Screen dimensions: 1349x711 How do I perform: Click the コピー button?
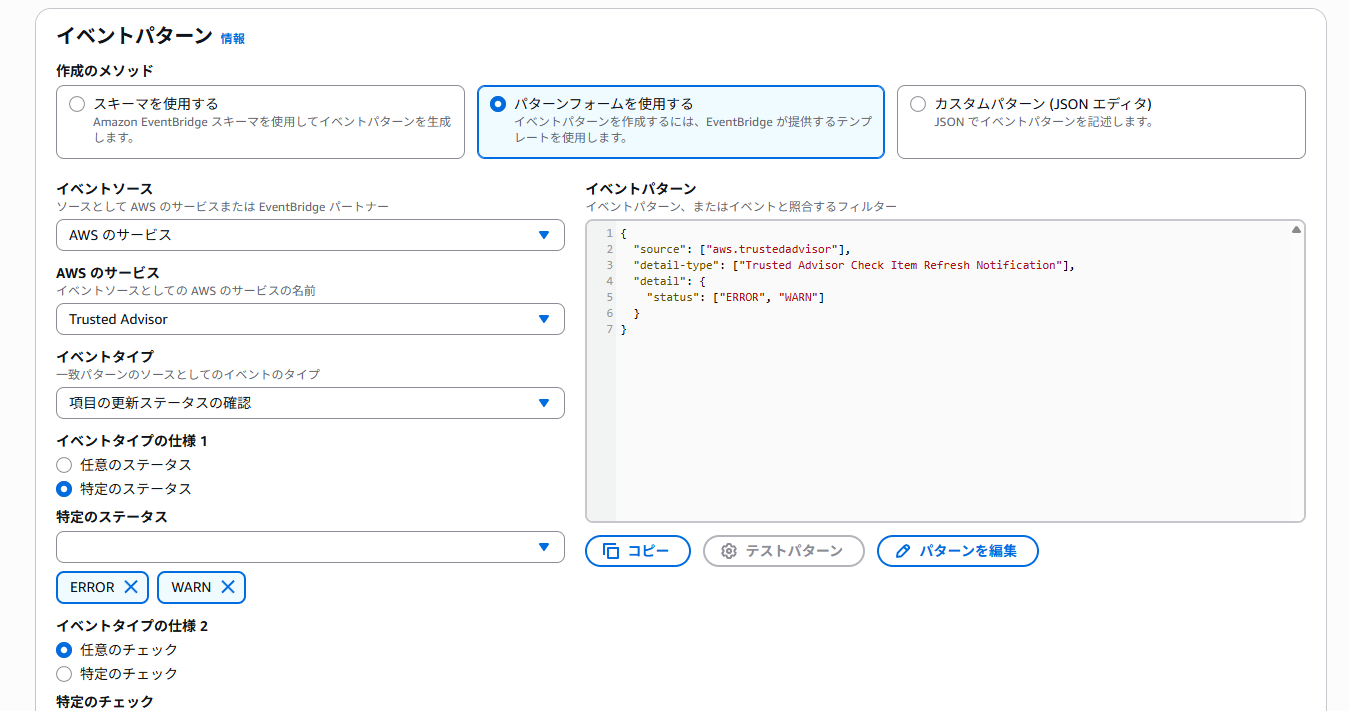(x=638, y=551)
